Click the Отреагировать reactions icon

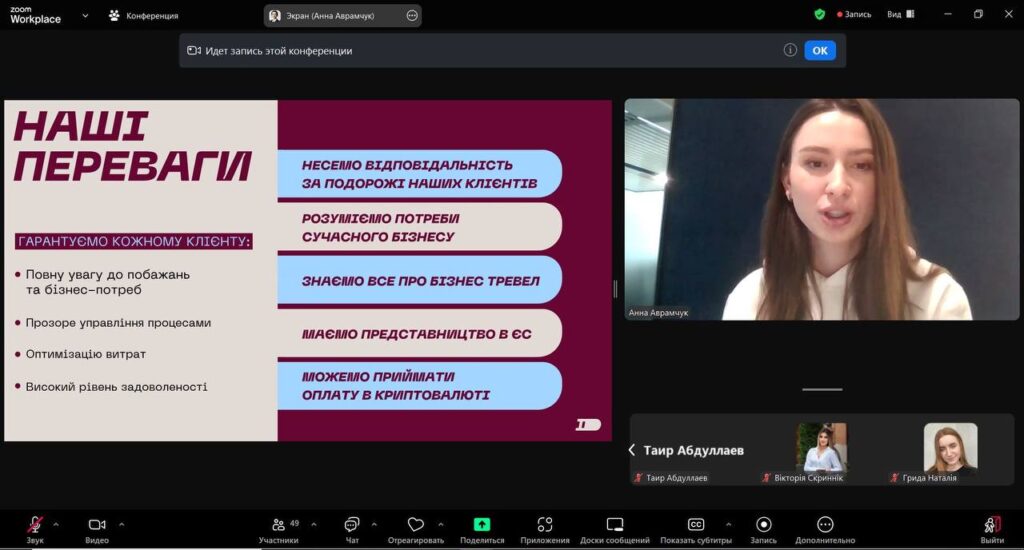416,525
